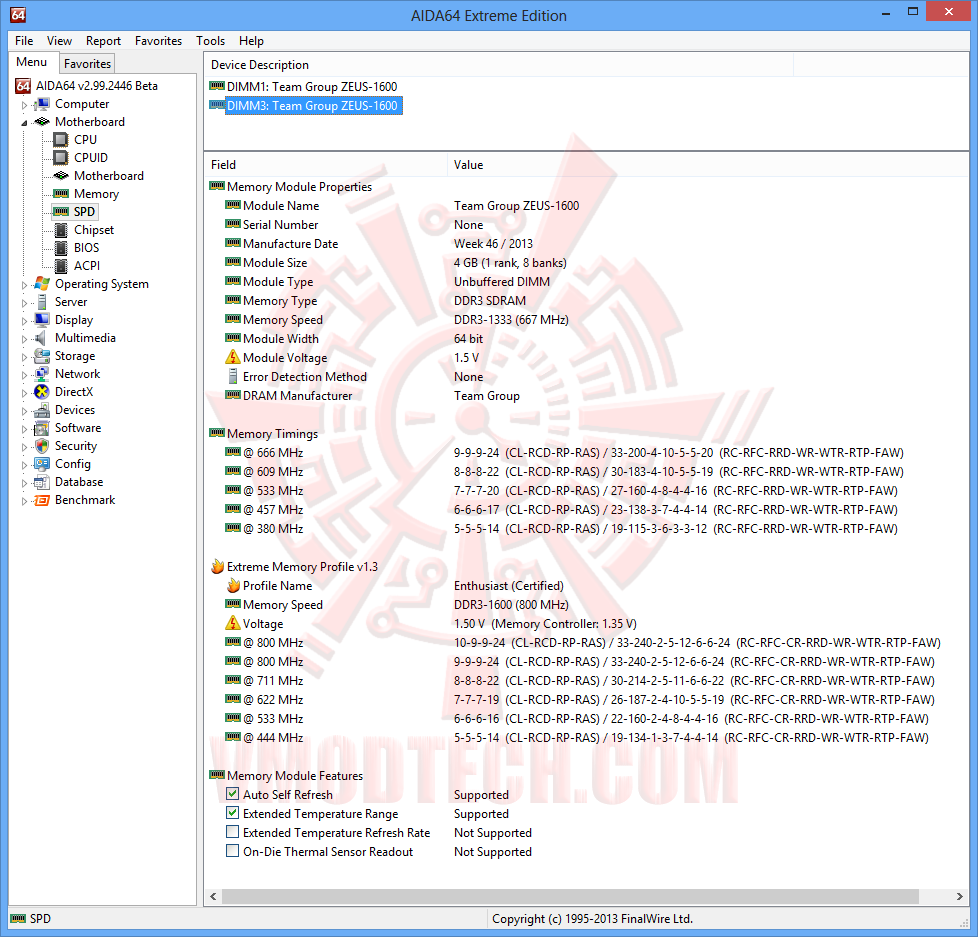
Task: Select the Memory module icon in sidebar
Action: [x=61, y=193]
